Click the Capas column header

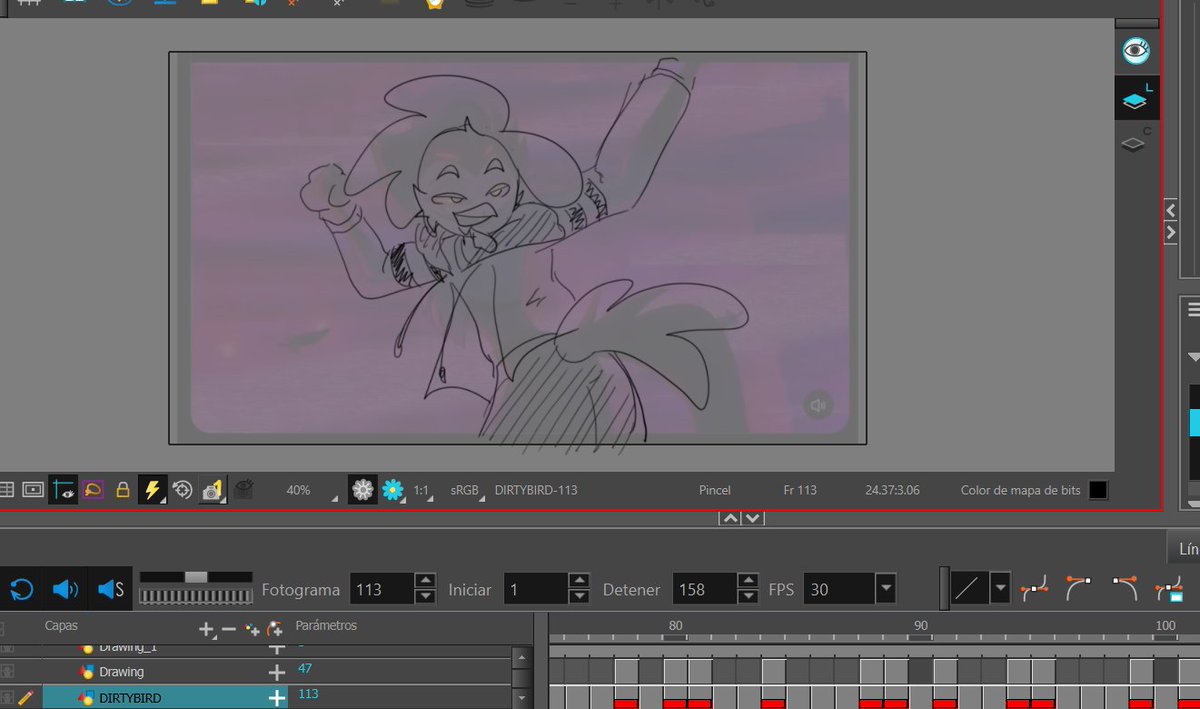(x=62, y=626)
